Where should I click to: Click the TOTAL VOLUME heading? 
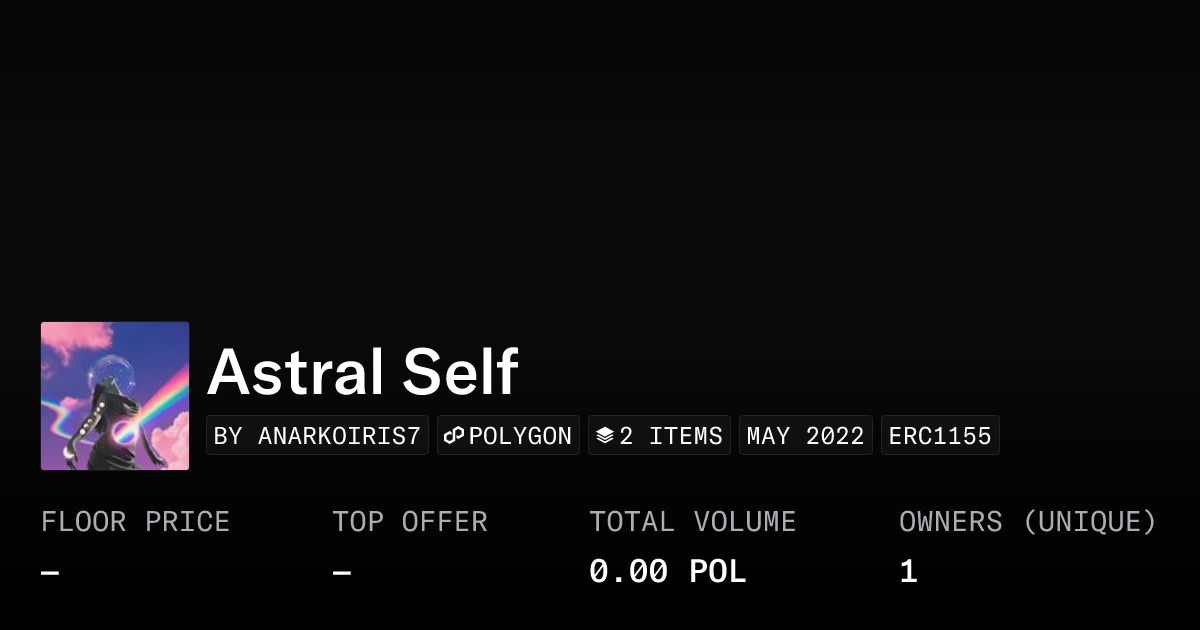point(692,522)
